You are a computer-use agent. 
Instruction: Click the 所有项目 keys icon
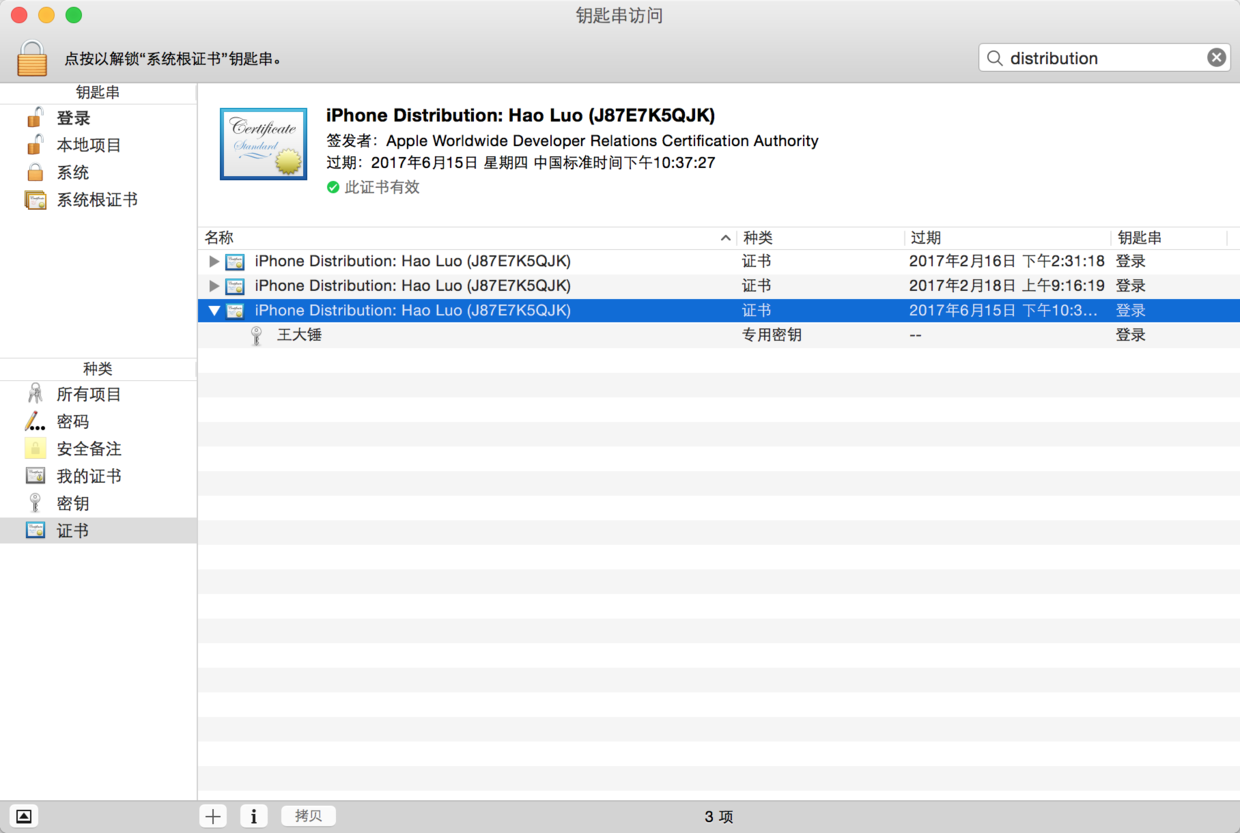pos(35,394)
